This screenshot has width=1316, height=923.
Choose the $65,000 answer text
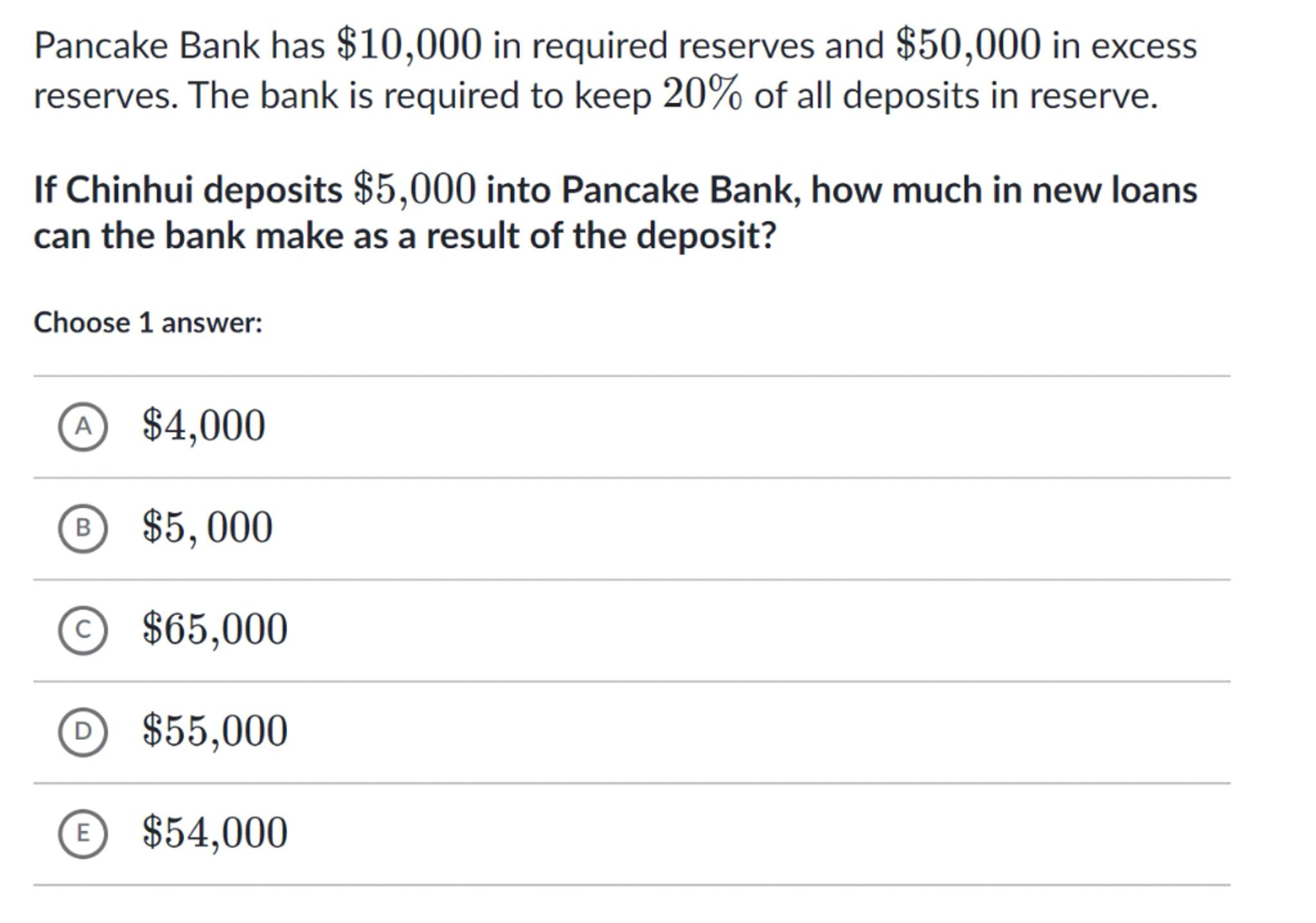tap(215, 629)
